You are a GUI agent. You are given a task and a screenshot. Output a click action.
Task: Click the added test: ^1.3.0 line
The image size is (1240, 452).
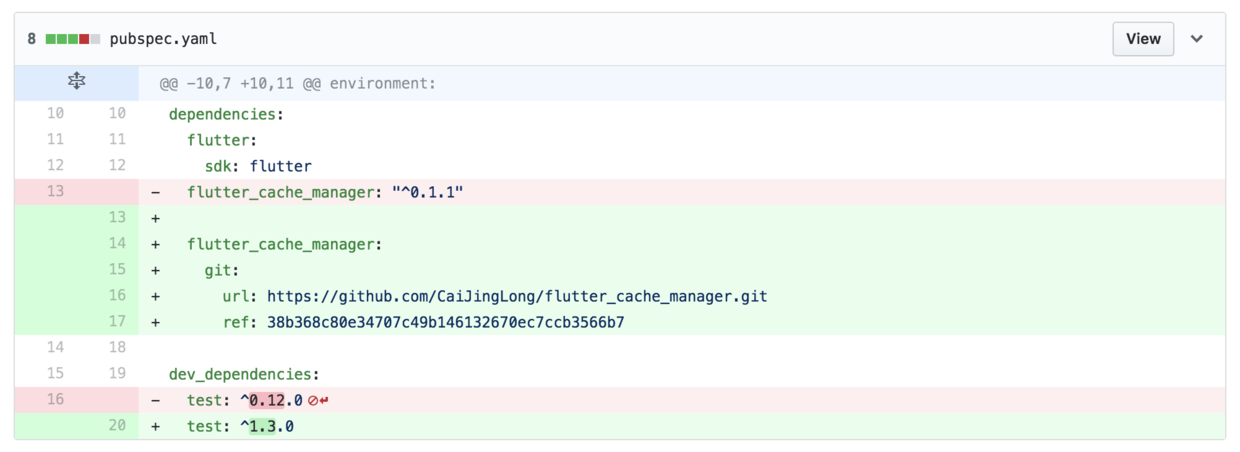(x=240, y=426)
